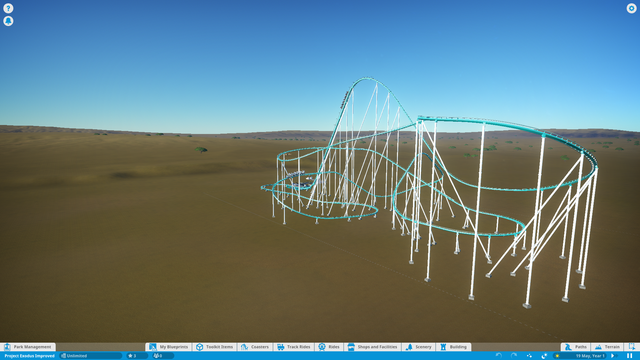The height and width of the screenshot is (360, 640).
Task: Open the help question mark icon
Action: tap(8, 8)
